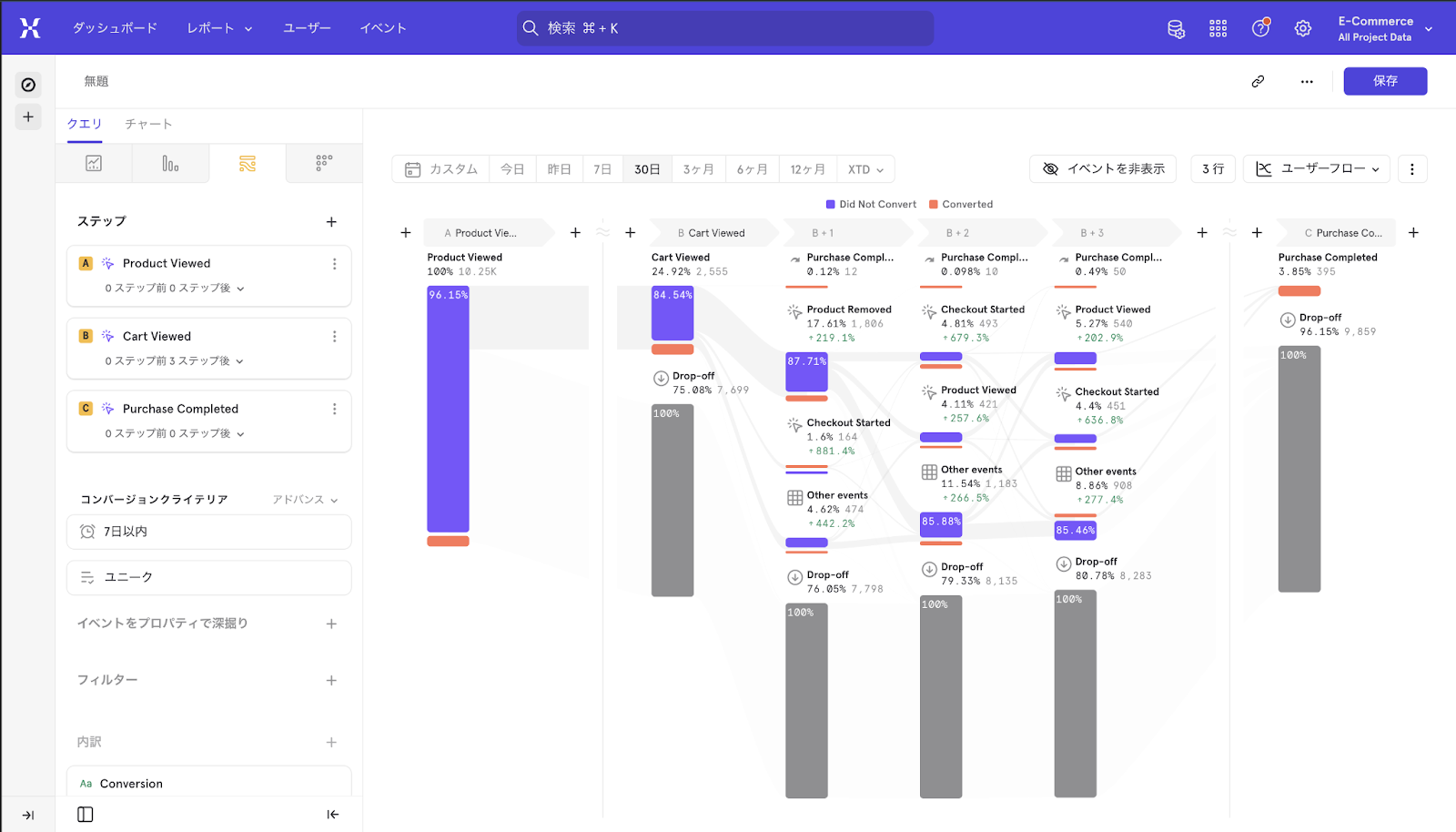Expand the アドバンス conversion criteria dropdown

pos(305,500)
